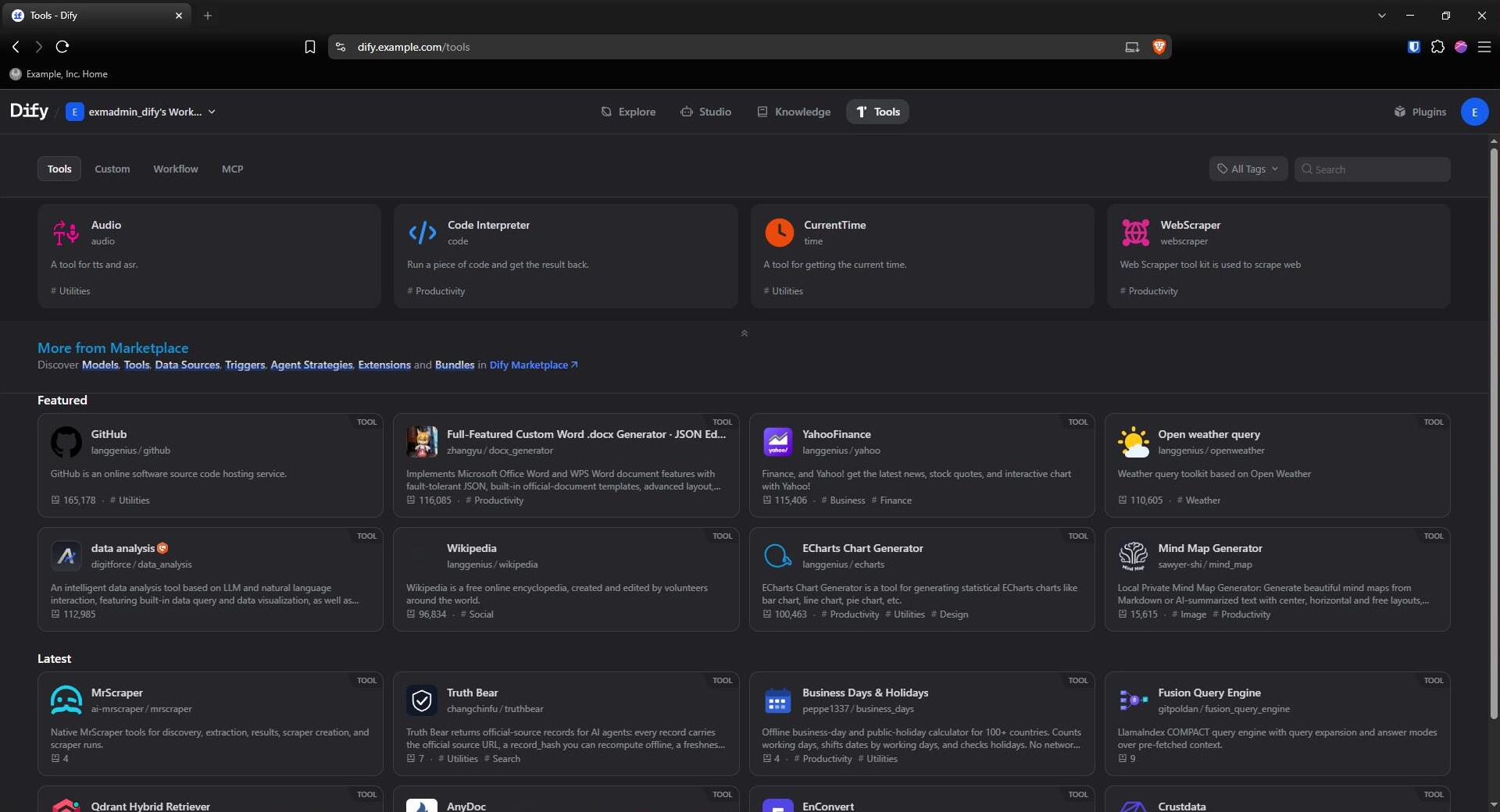Viewport: 1500px width, 812px height.
Task: Follow the Triggers link
Action: (x=245, y=365)
